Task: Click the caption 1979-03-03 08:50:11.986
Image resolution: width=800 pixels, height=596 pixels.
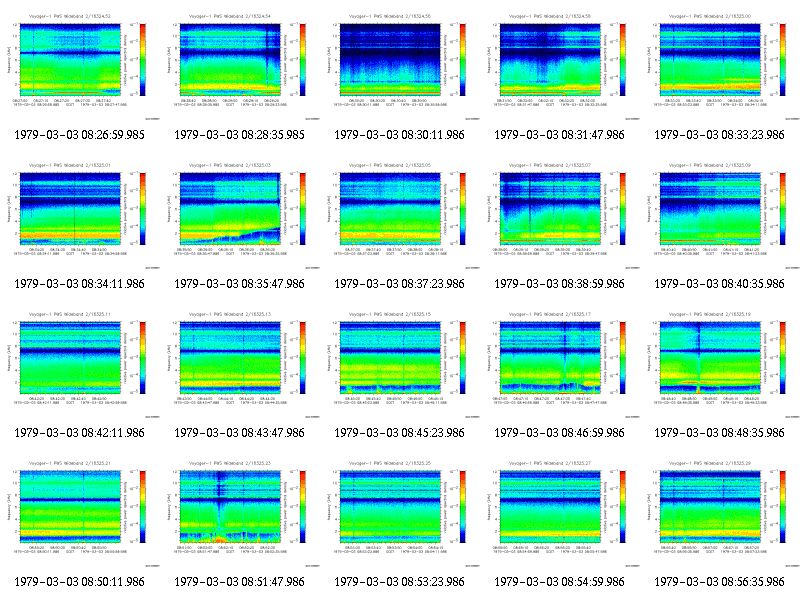Action: (80, 582)
